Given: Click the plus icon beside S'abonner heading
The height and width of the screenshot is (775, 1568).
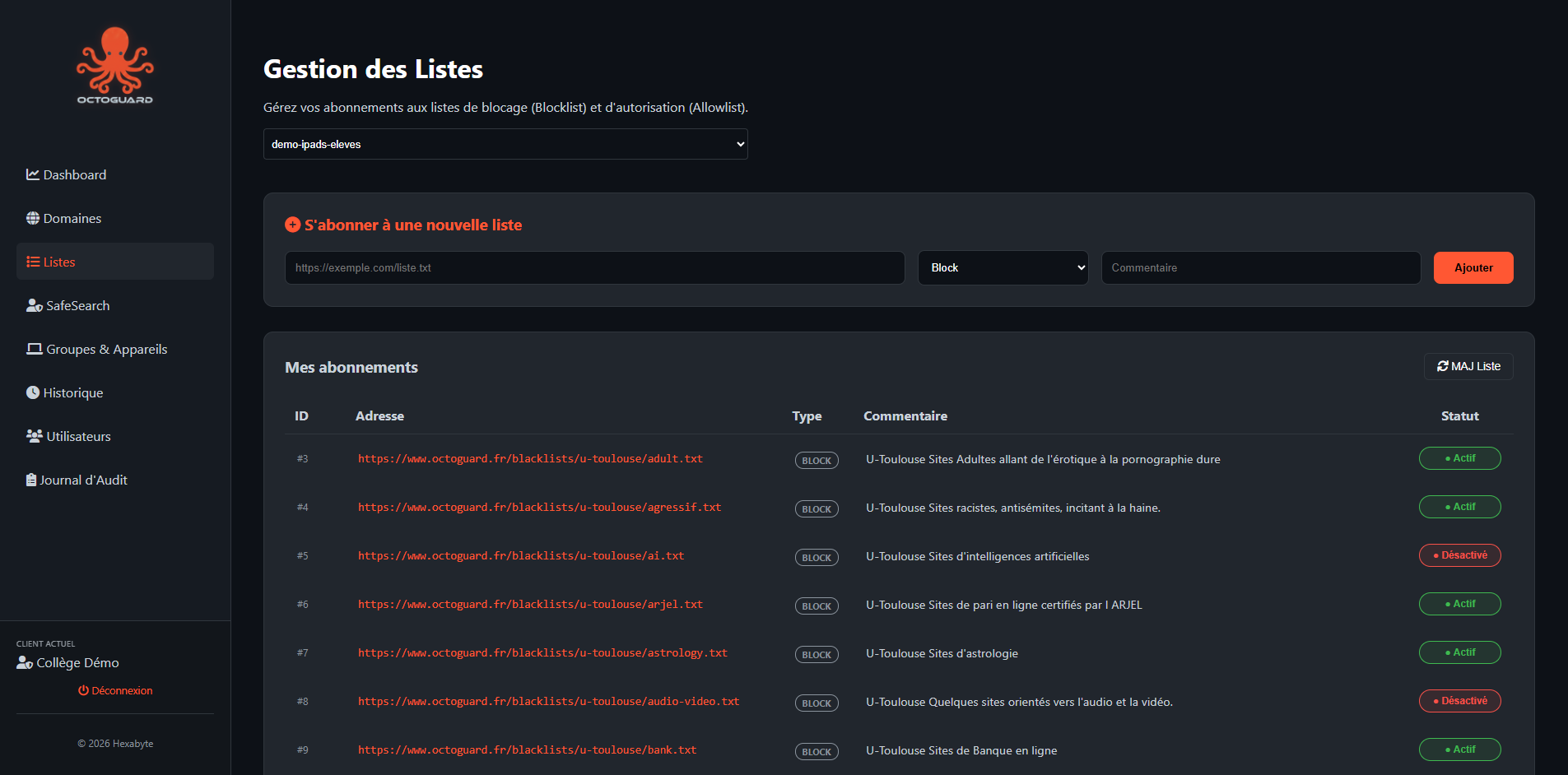Looking at the screenshot, I should click(x=292, y=225).
